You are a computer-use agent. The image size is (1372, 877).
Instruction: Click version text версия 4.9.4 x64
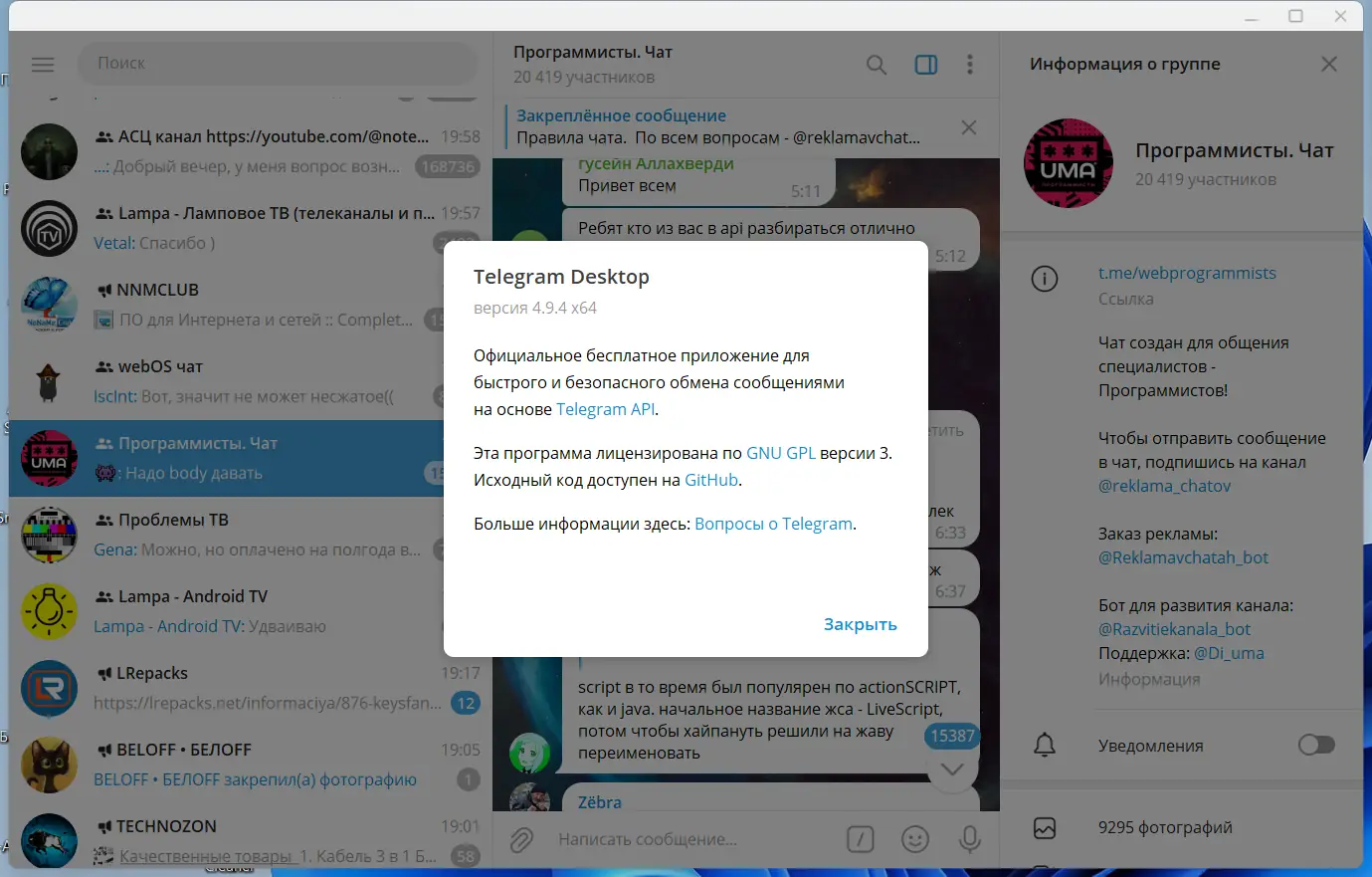(x=535, y=308)
